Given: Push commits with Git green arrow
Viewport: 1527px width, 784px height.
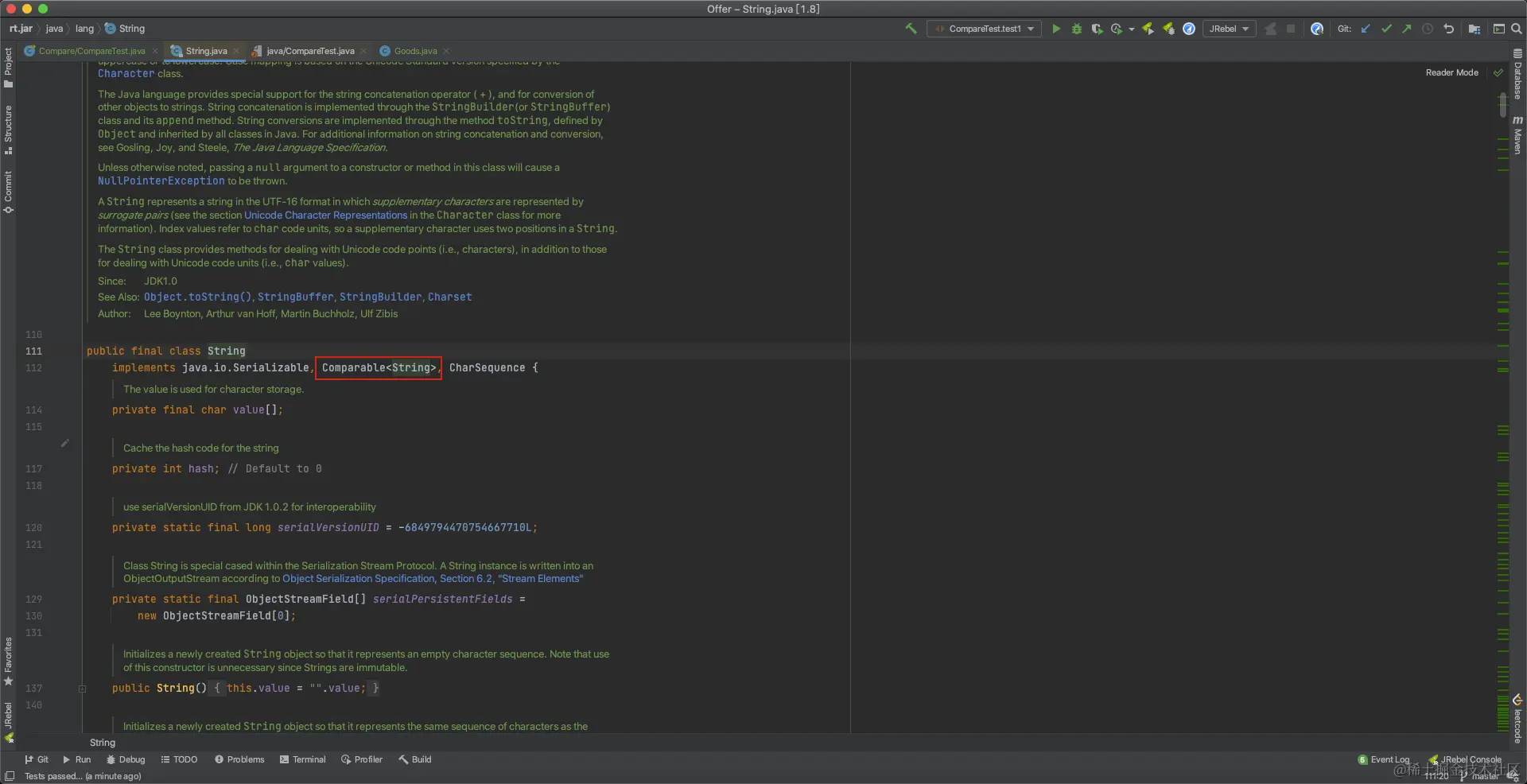Looking at the screenshot, I should coord(1407,29).
